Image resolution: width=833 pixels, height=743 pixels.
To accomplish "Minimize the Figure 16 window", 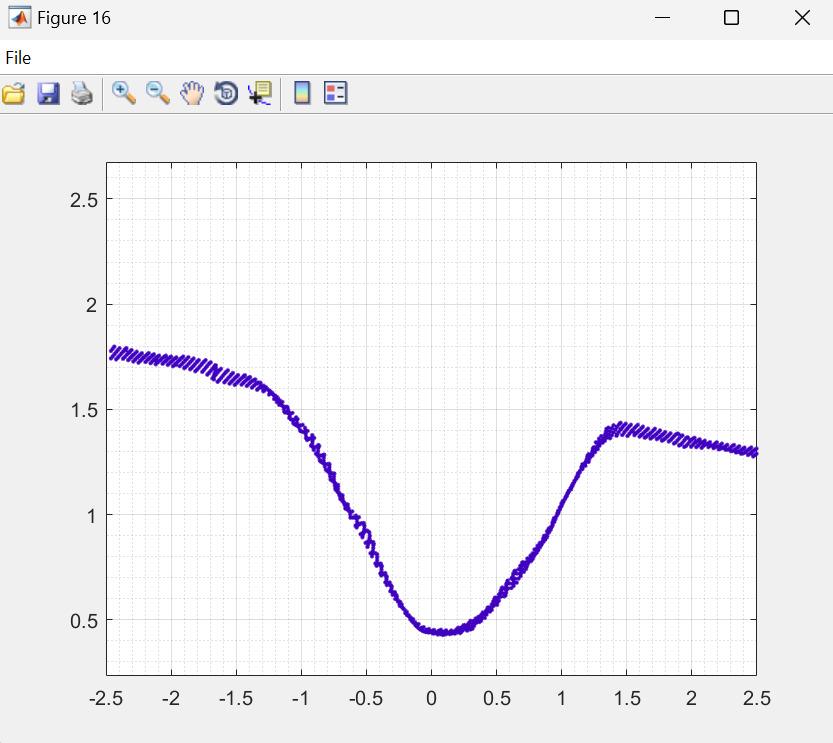I will tap(662, 18).
